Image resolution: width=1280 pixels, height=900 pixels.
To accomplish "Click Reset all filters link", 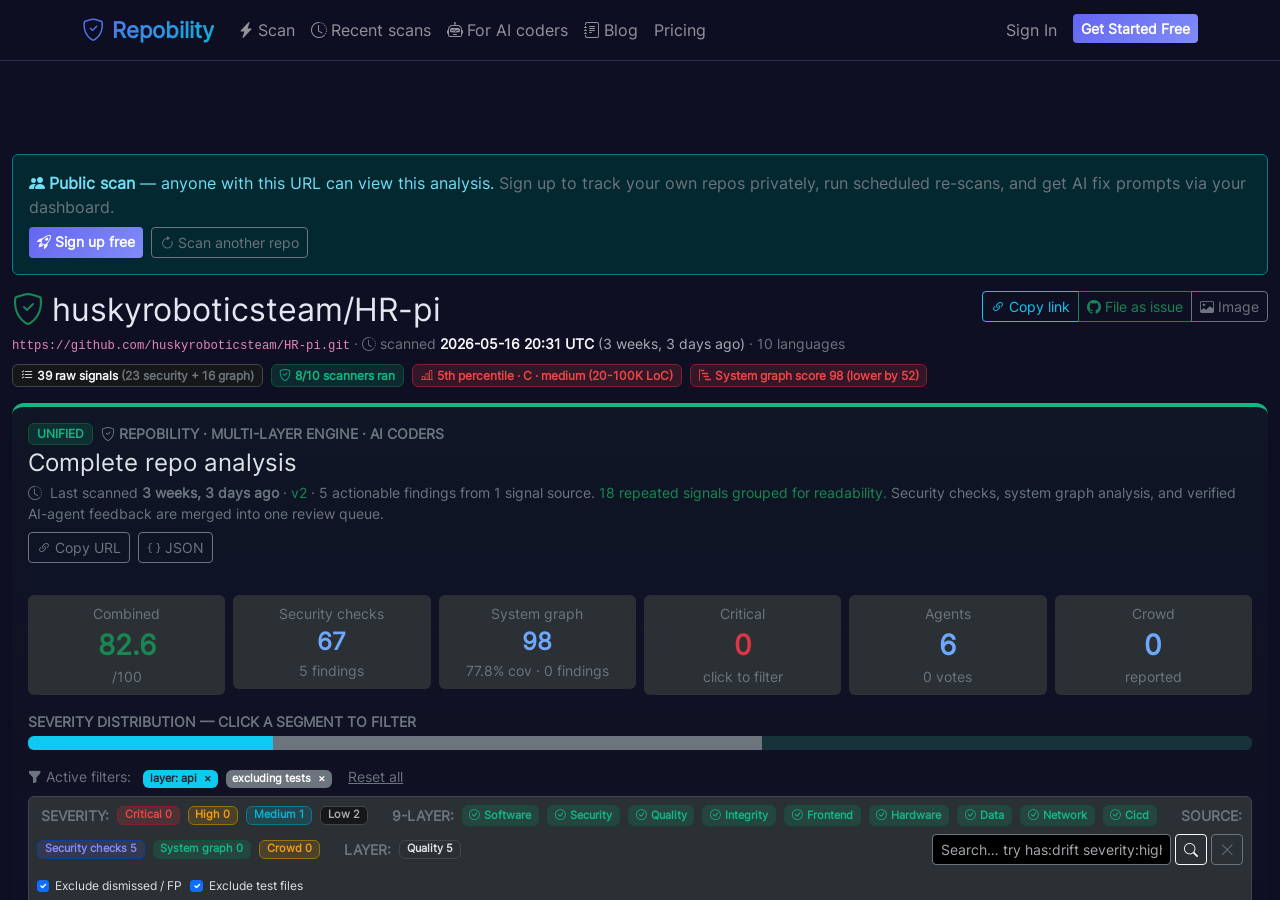I will tap(376, 777).
